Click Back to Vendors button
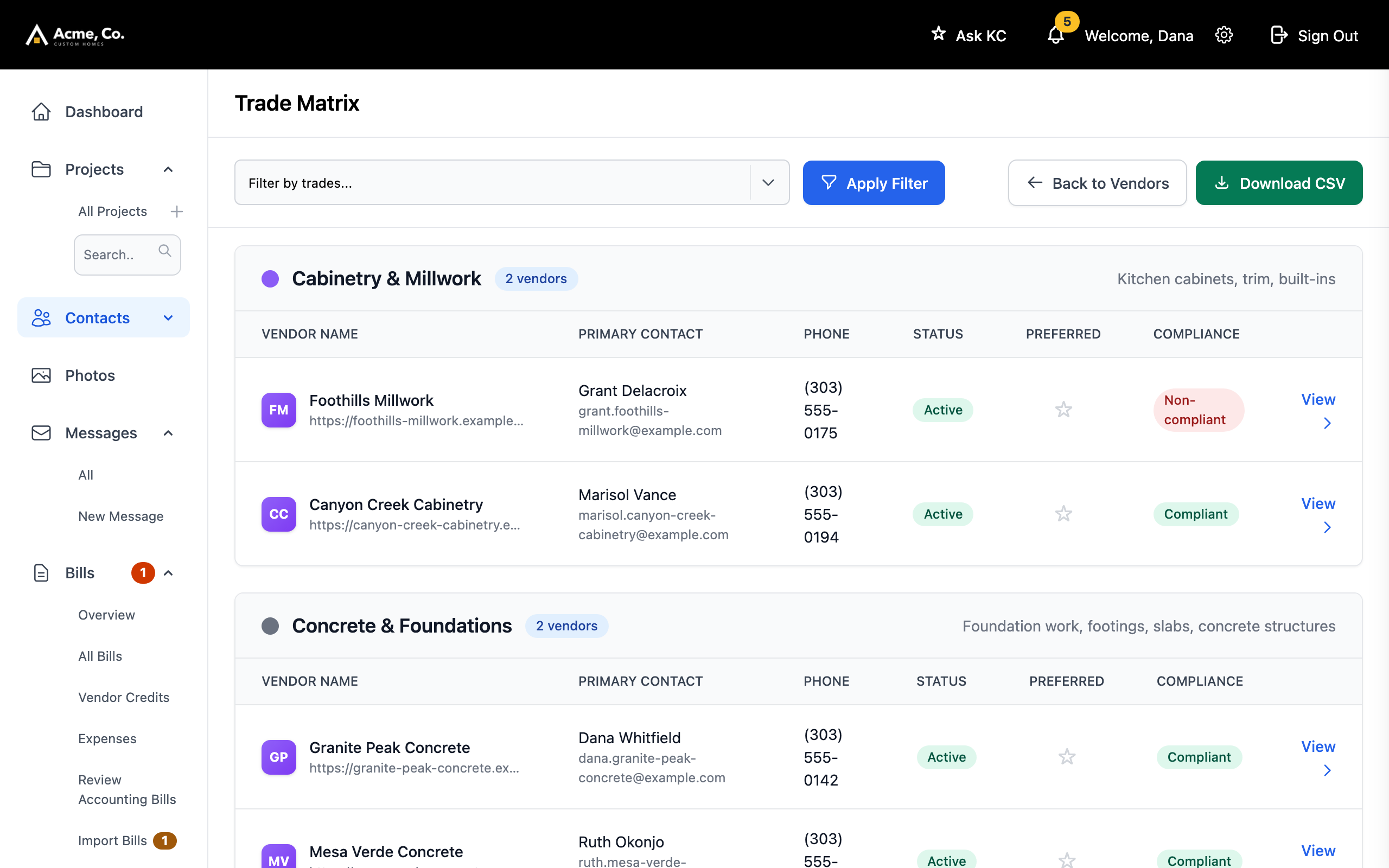The image size is (1389, 868). (x=1098, y=183)
